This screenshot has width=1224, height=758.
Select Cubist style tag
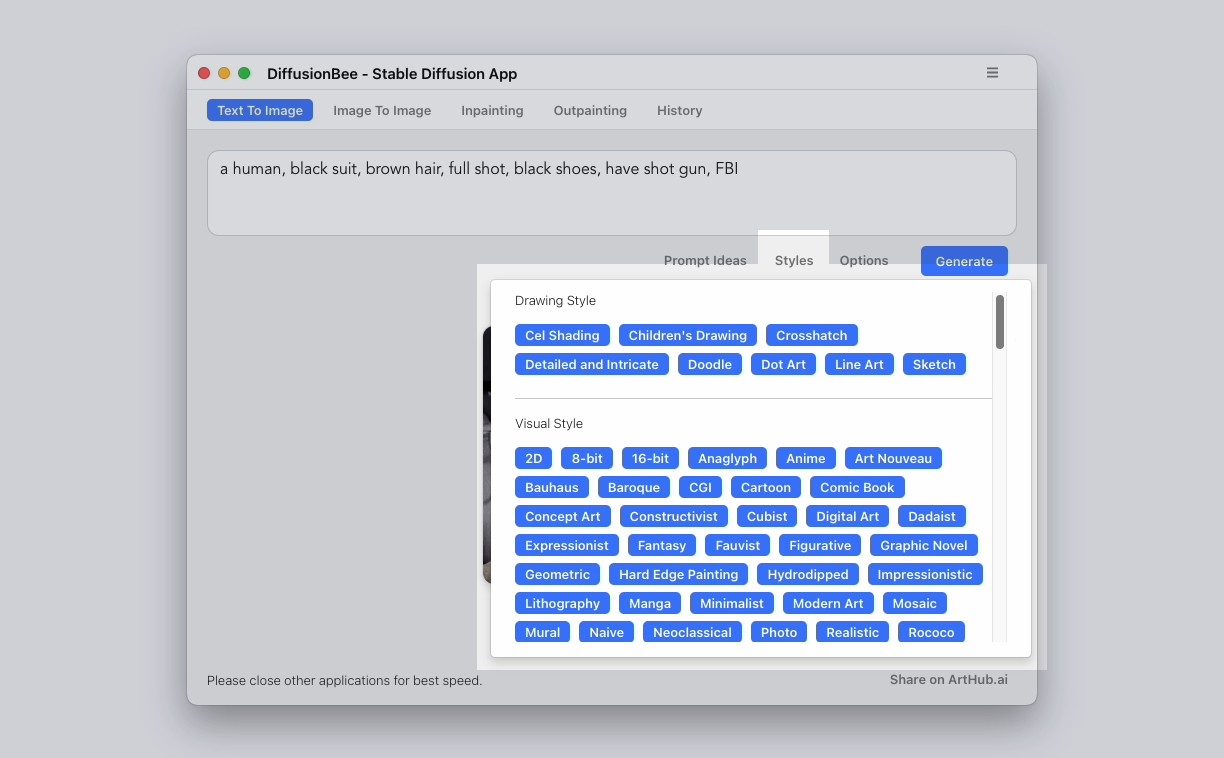[x=767, y=516]
